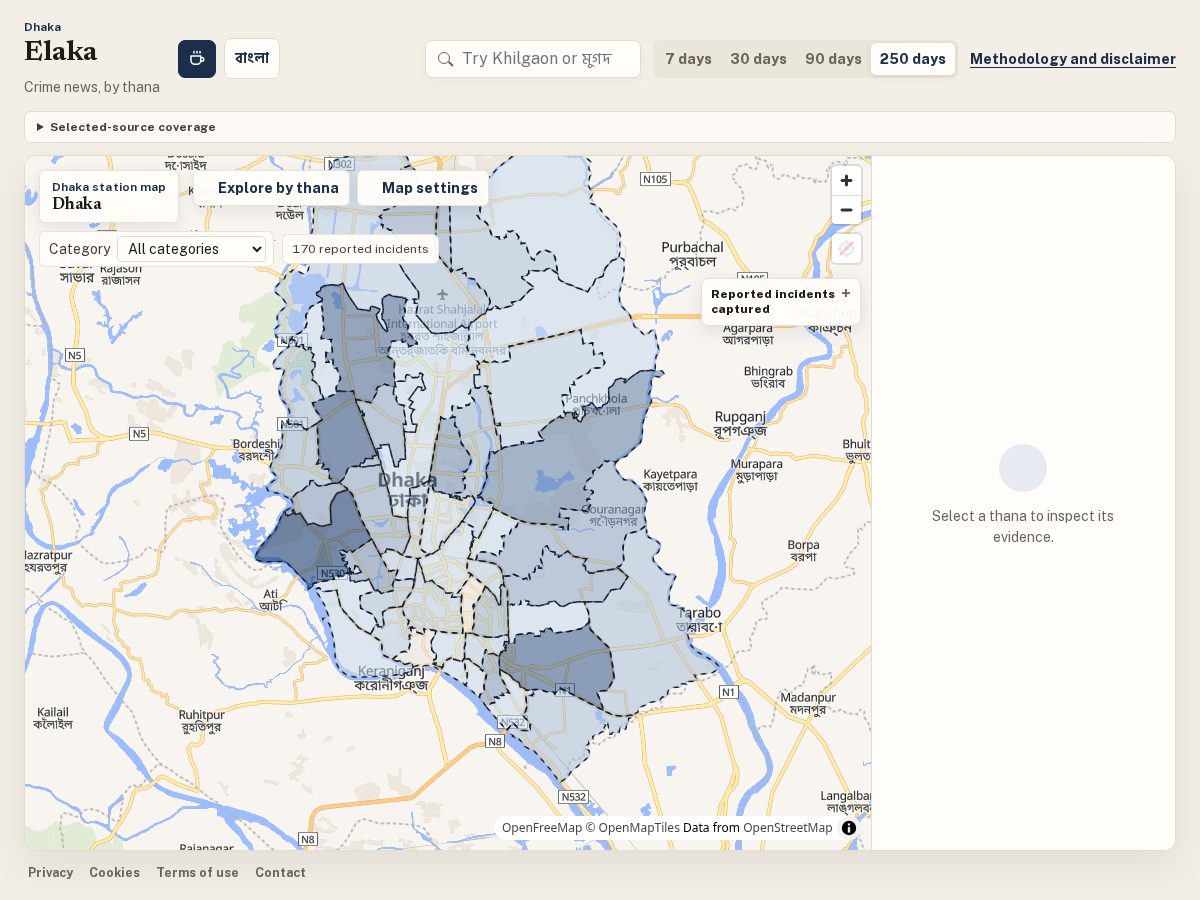Zoom out on the map
The height and width of the screenshot is (900, 1200).
[846, 210]
